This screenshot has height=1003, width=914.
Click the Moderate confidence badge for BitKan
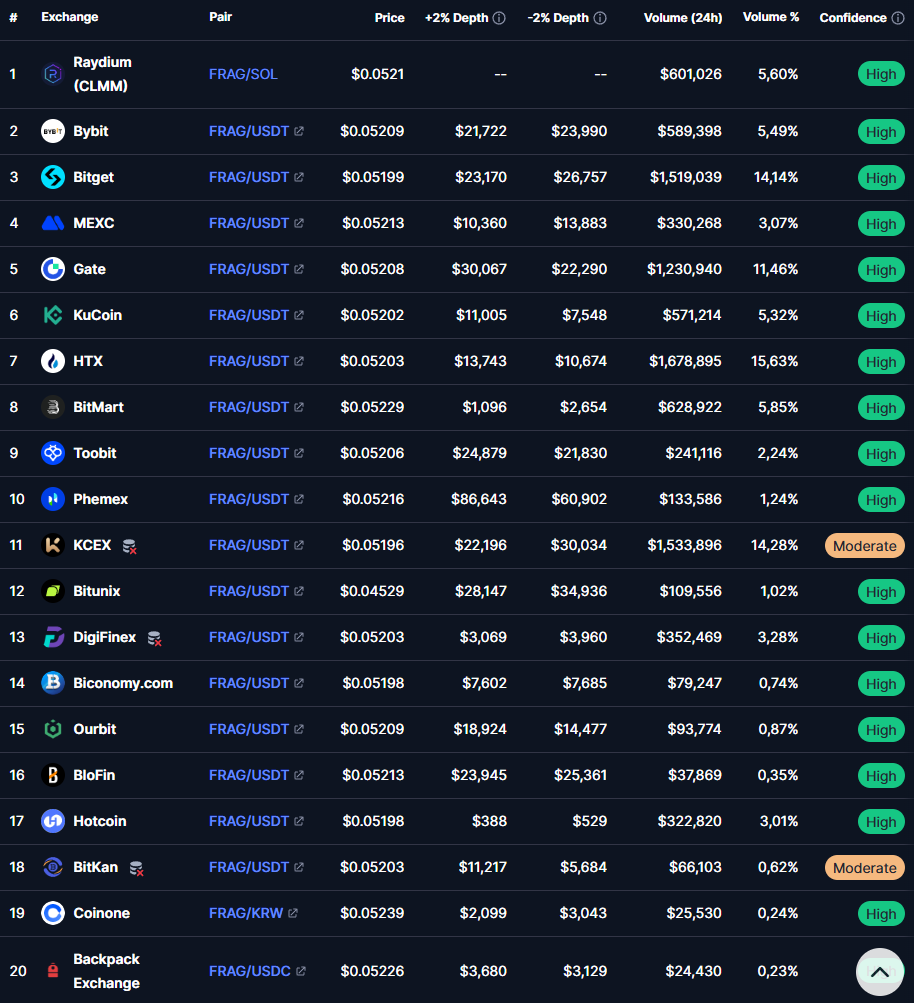pos(864,869)
